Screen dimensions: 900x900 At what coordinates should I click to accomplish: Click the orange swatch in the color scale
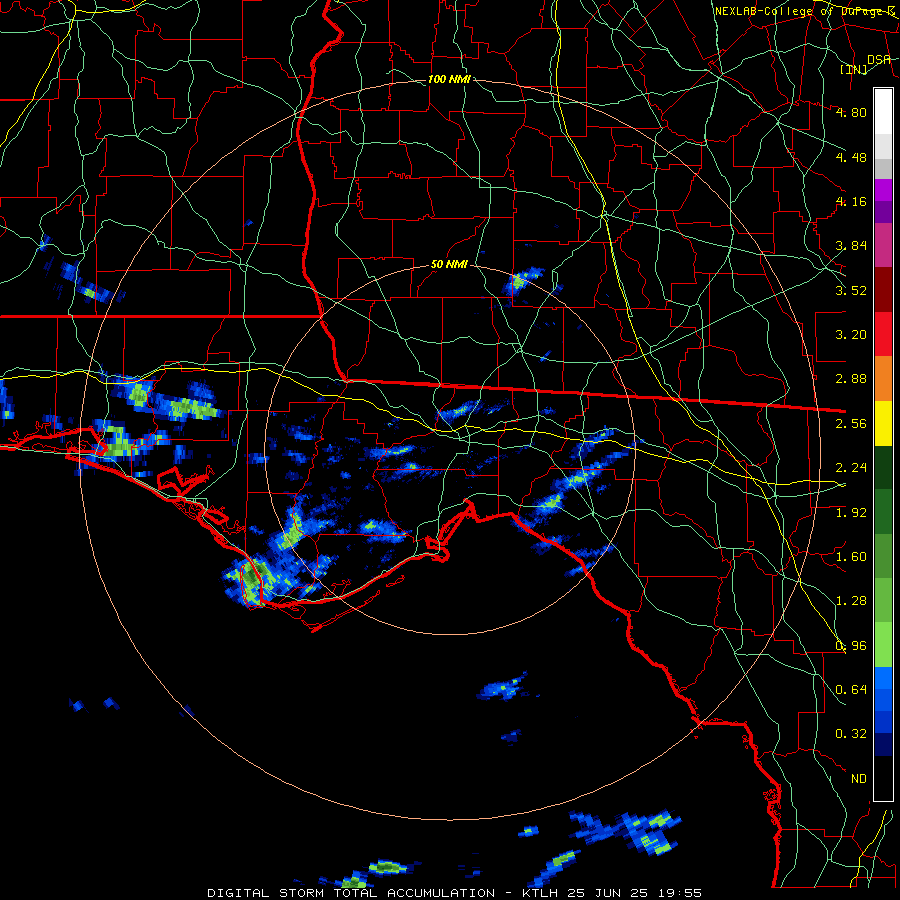tap(883, 379)
